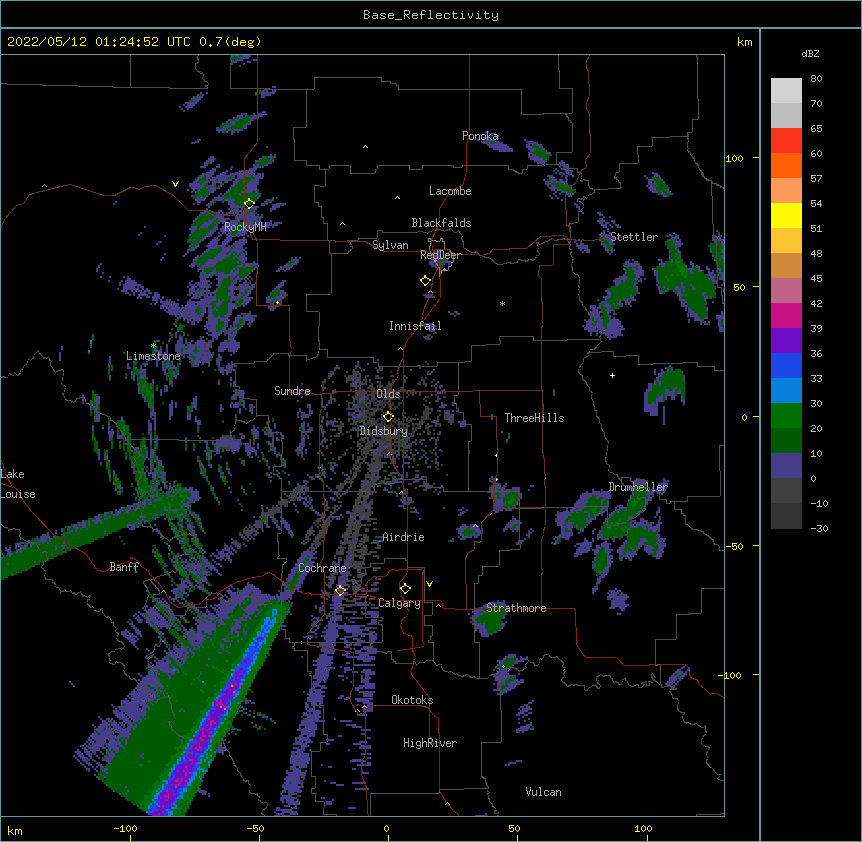Click the yellow marker south of RedDeer
Screen dimensions: 862x842
tap(425, 281)
